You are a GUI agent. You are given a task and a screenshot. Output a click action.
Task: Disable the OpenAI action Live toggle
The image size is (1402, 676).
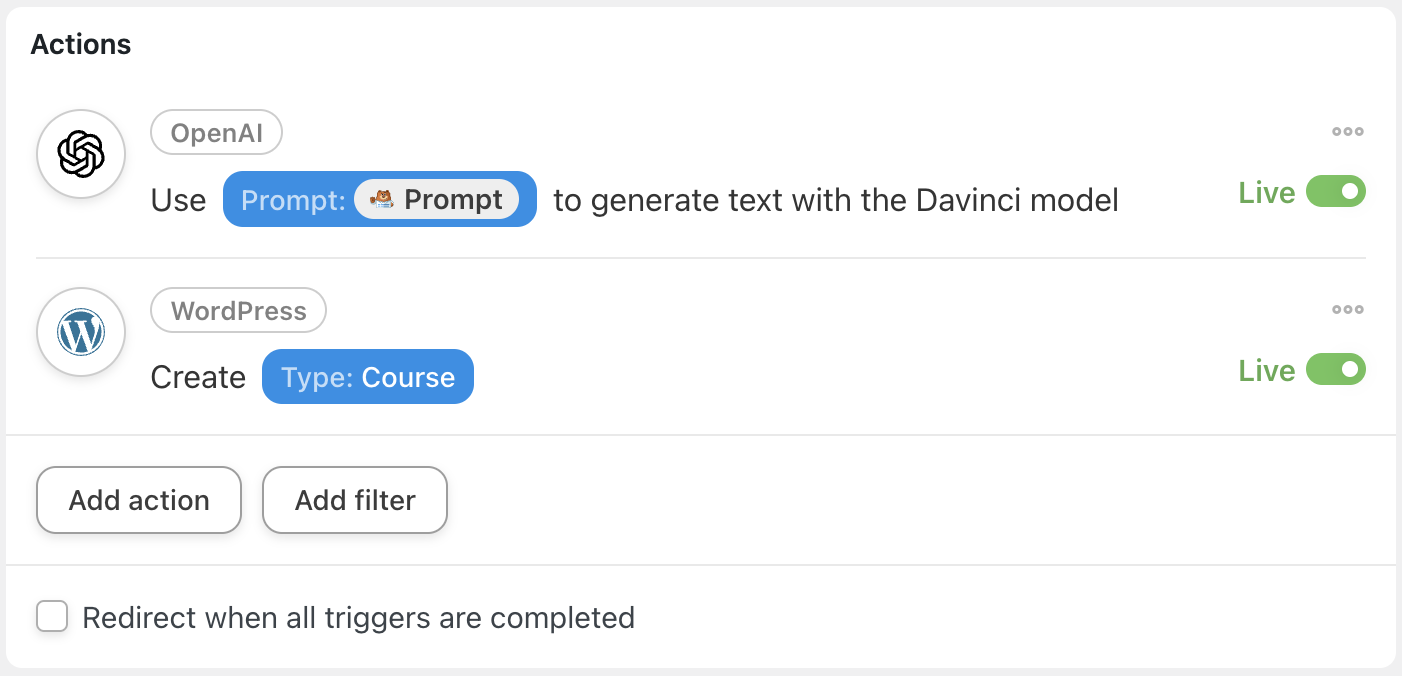(x=1336, y=191)
